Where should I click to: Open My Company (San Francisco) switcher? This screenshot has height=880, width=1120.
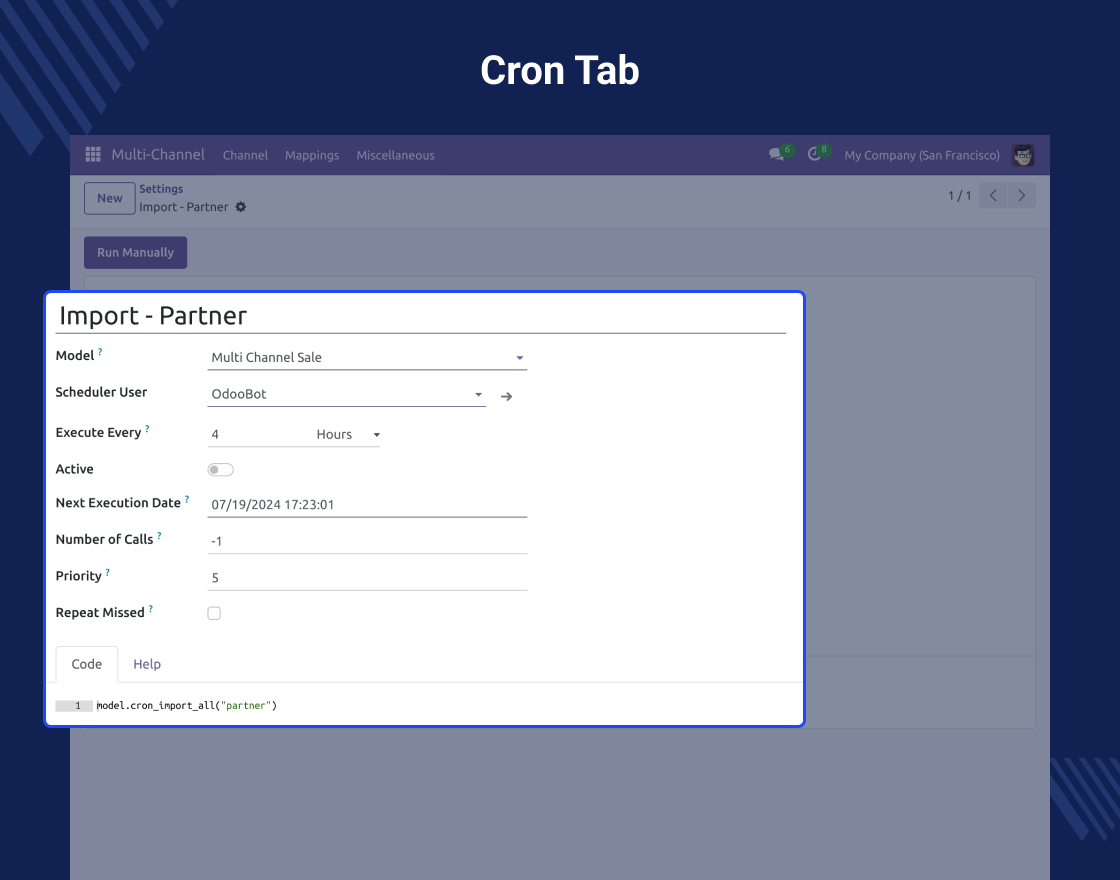[922, 155]
